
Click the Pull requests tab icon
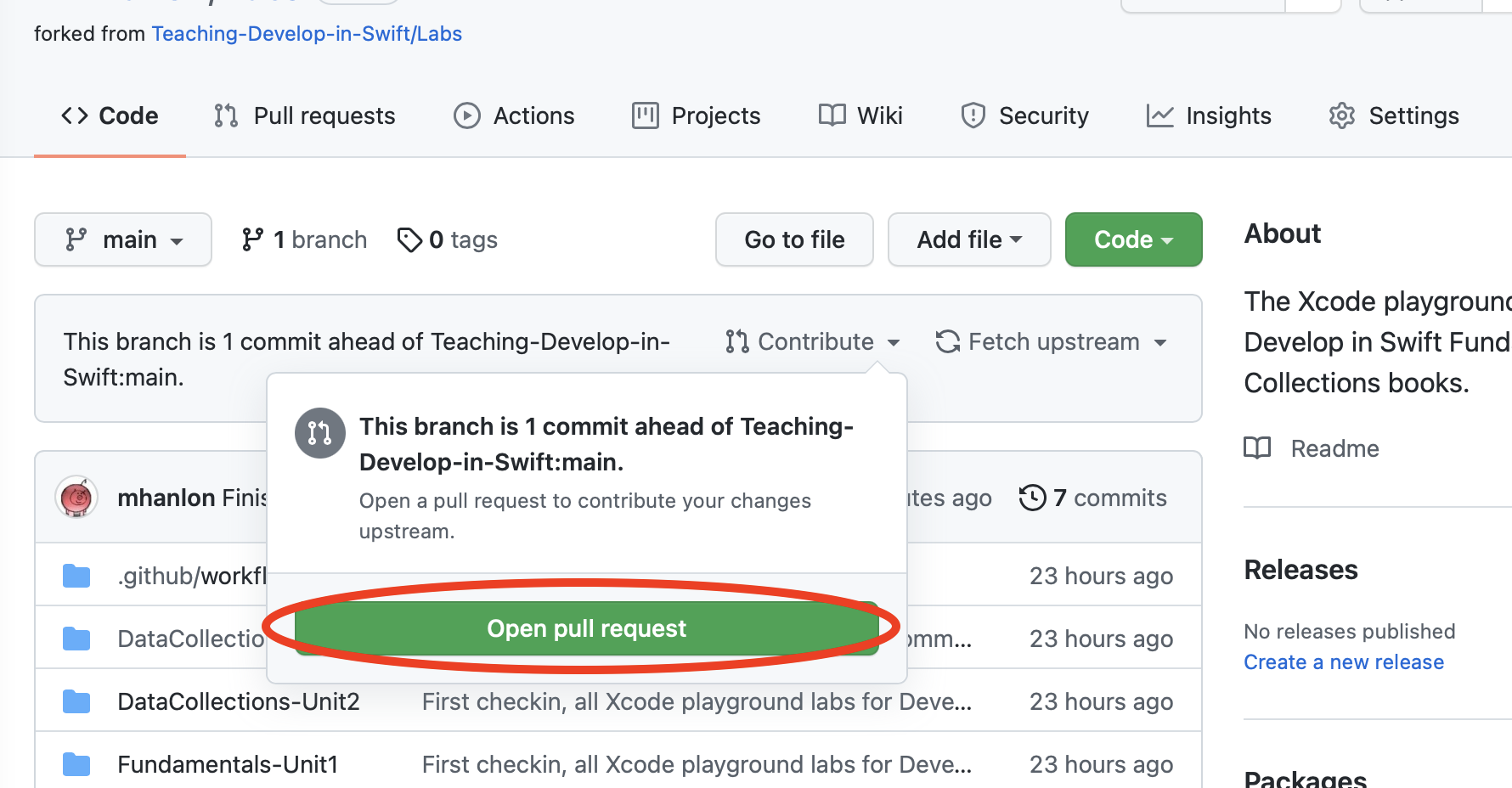[x=226, y=115]
